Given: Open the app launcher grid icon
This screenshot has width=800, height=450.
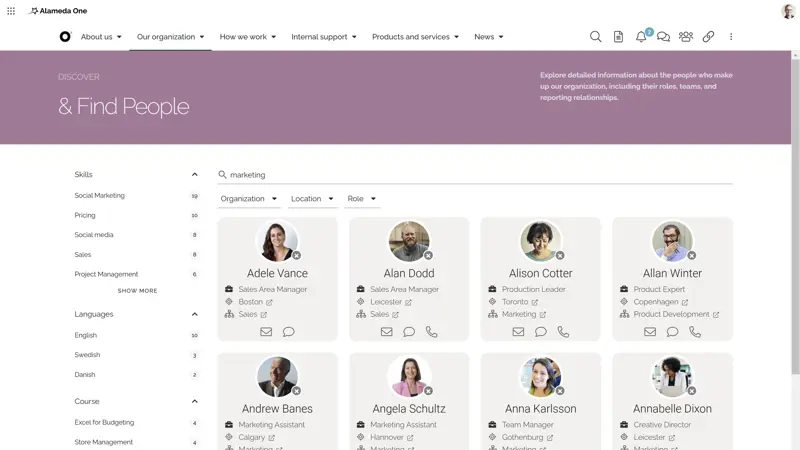Looking at the screenshot, I should (11, 11).
